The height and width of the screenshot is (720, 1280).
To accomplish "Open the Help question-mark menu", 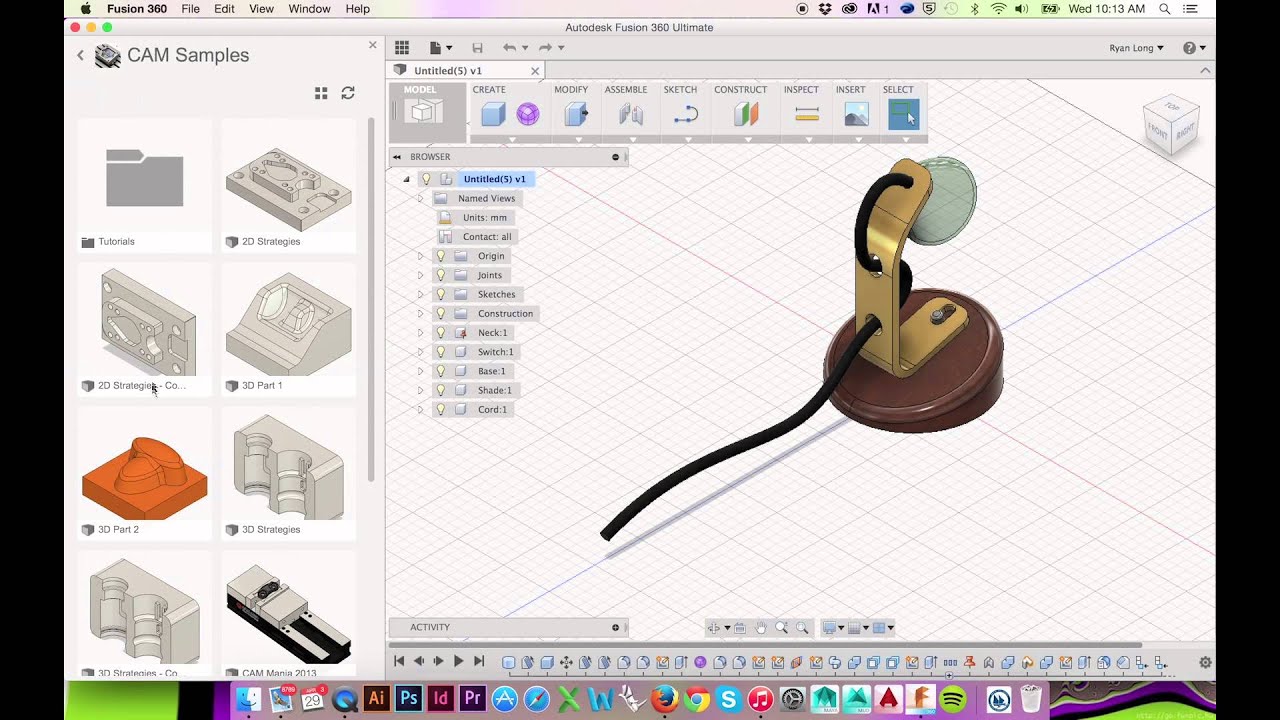I will (1194, 48).
